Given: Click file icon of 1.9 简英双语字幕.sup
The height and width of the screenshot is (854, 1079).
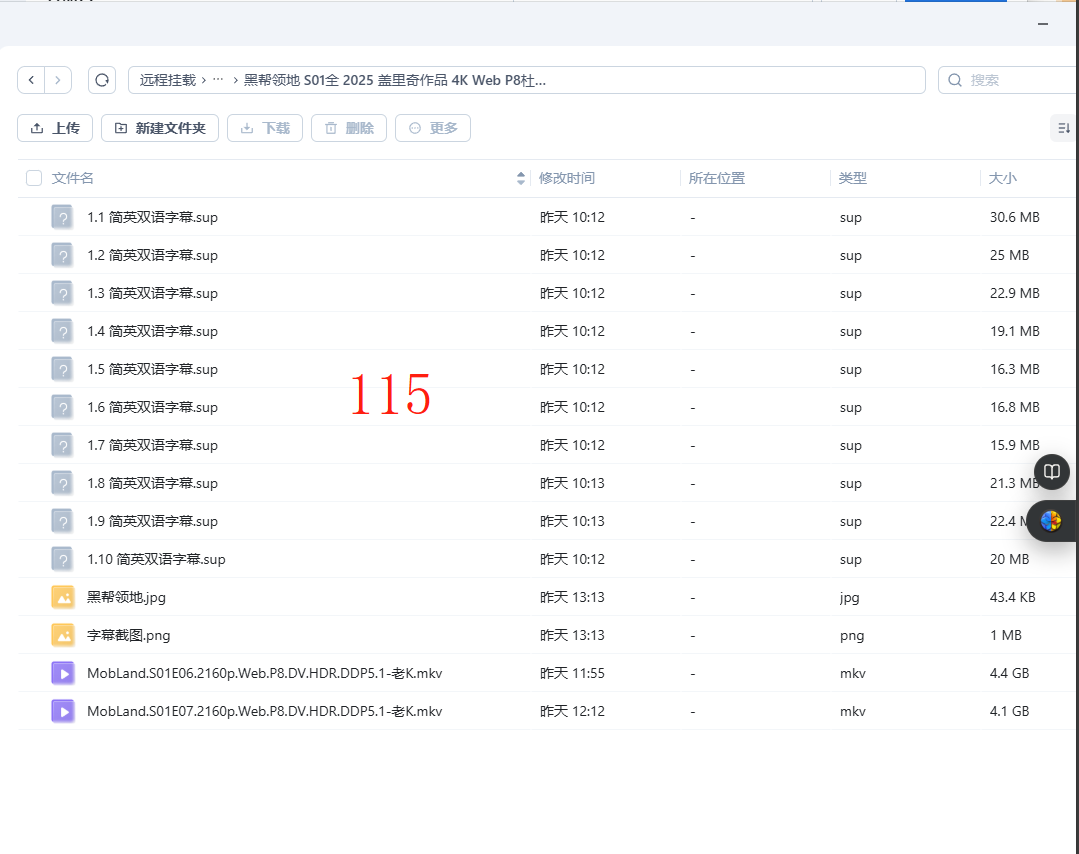Looking at the screenshot, I should coord(63,521).
